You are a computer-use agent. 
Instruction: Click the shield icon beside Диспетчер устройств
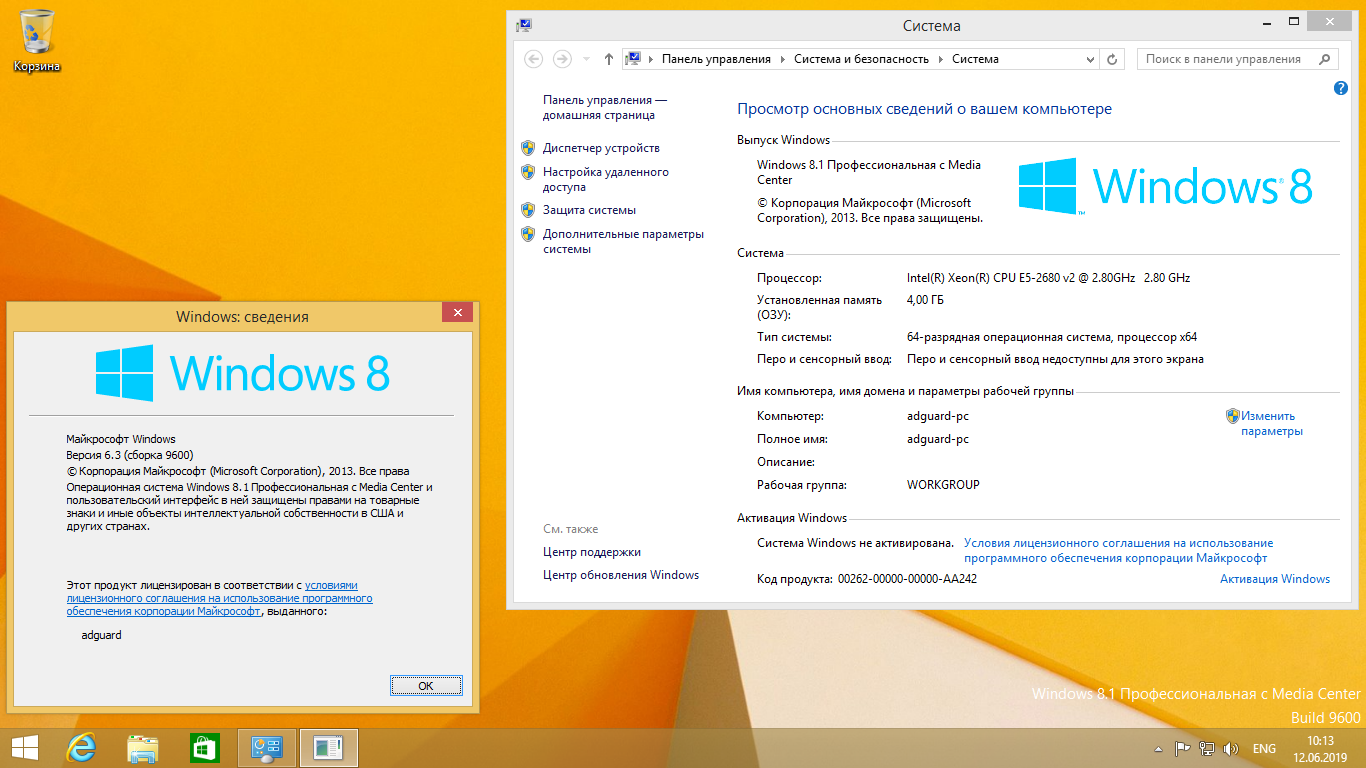click(528, 148)
